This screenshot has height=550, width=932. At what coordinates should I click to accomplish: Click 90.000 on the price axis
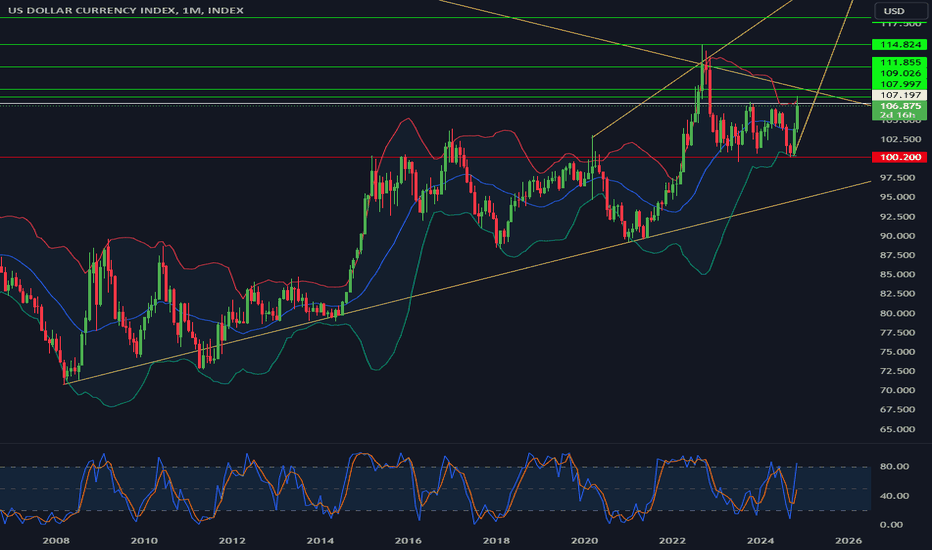pyautogui.click(x=900, y=235)
